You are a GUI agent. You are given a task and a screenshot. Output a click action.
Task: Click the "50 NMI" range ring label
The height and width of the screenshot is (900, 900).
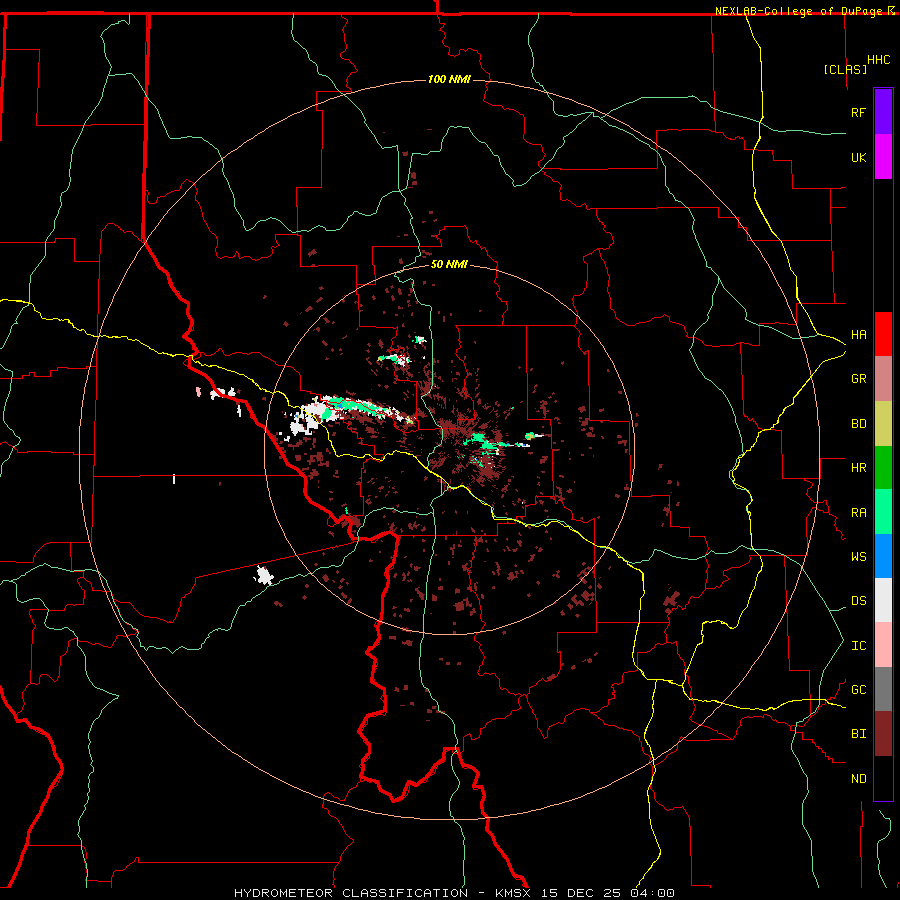click(x=449, y=264)
